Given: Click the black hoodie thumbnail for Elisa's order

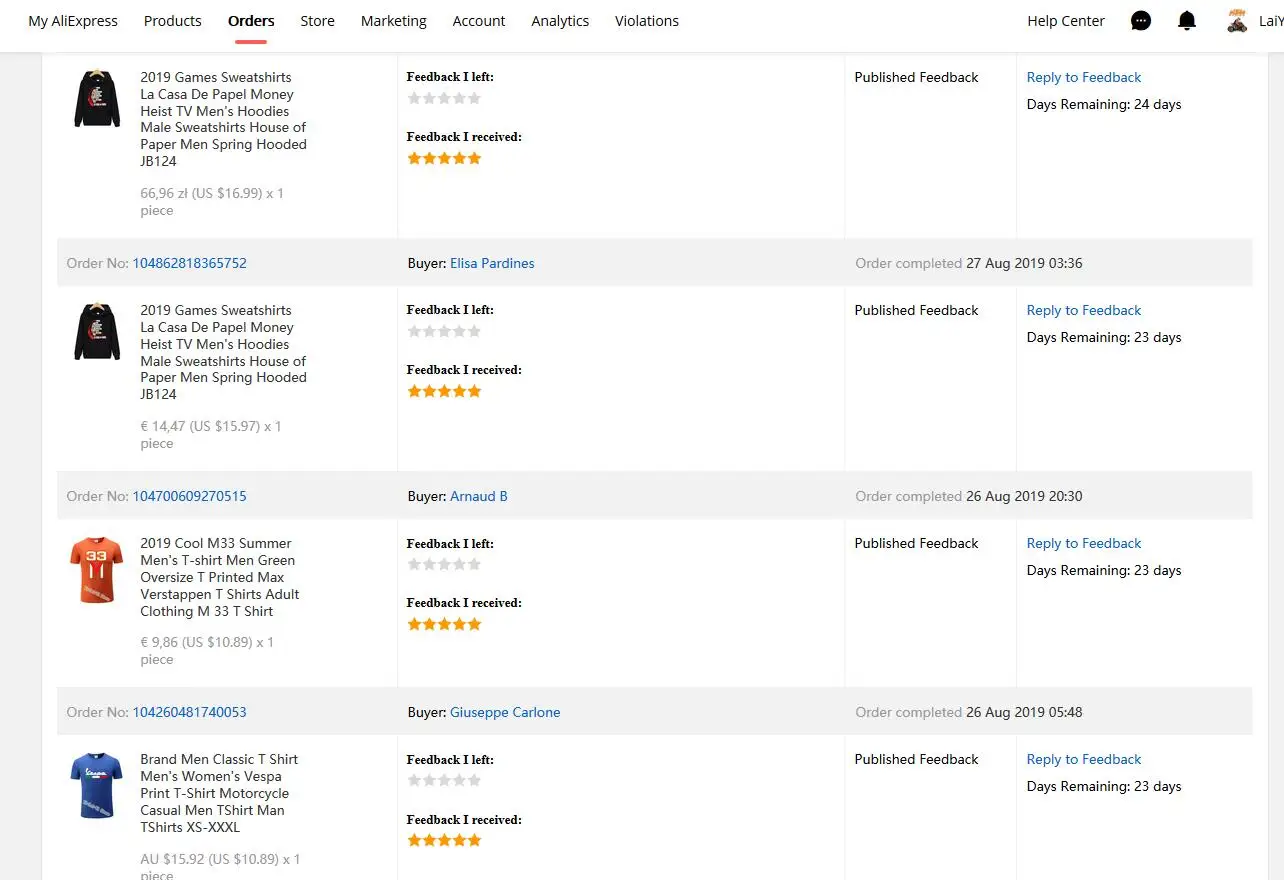Looking at the screenshot, I should (97, 332).
